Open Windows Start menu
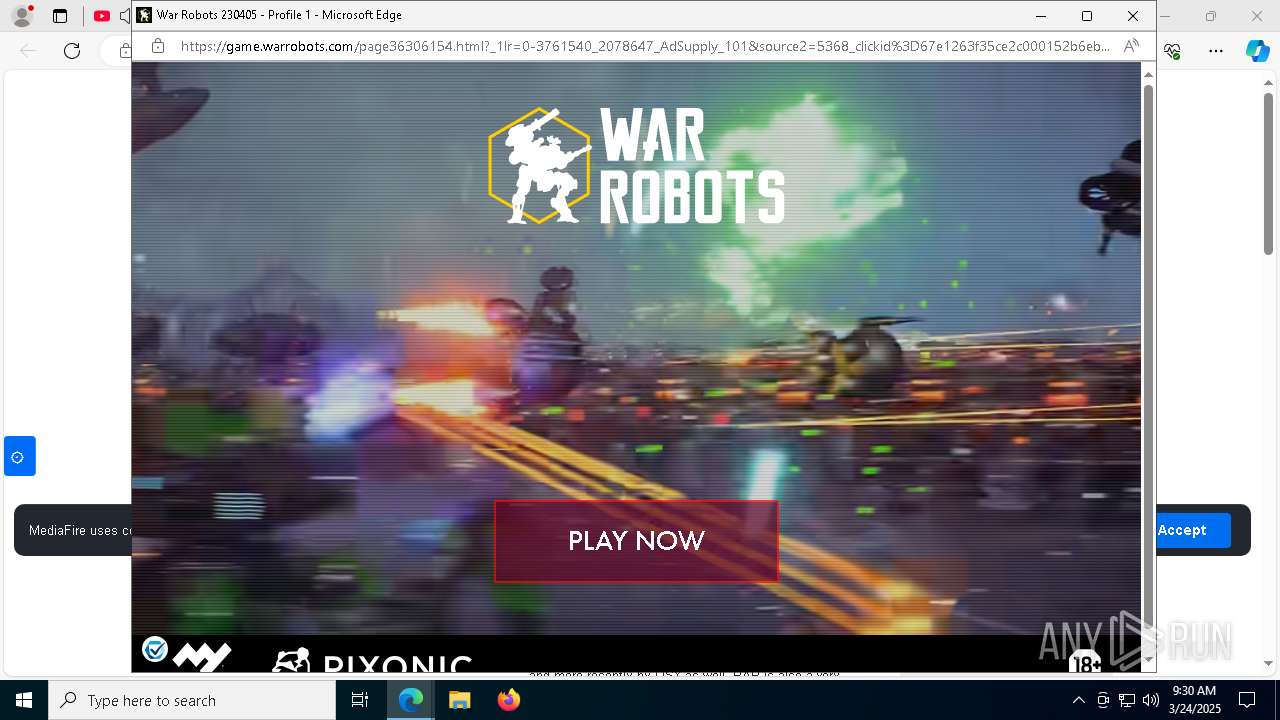This screenshot has width=1280, height=720. [x=24, y=700]
